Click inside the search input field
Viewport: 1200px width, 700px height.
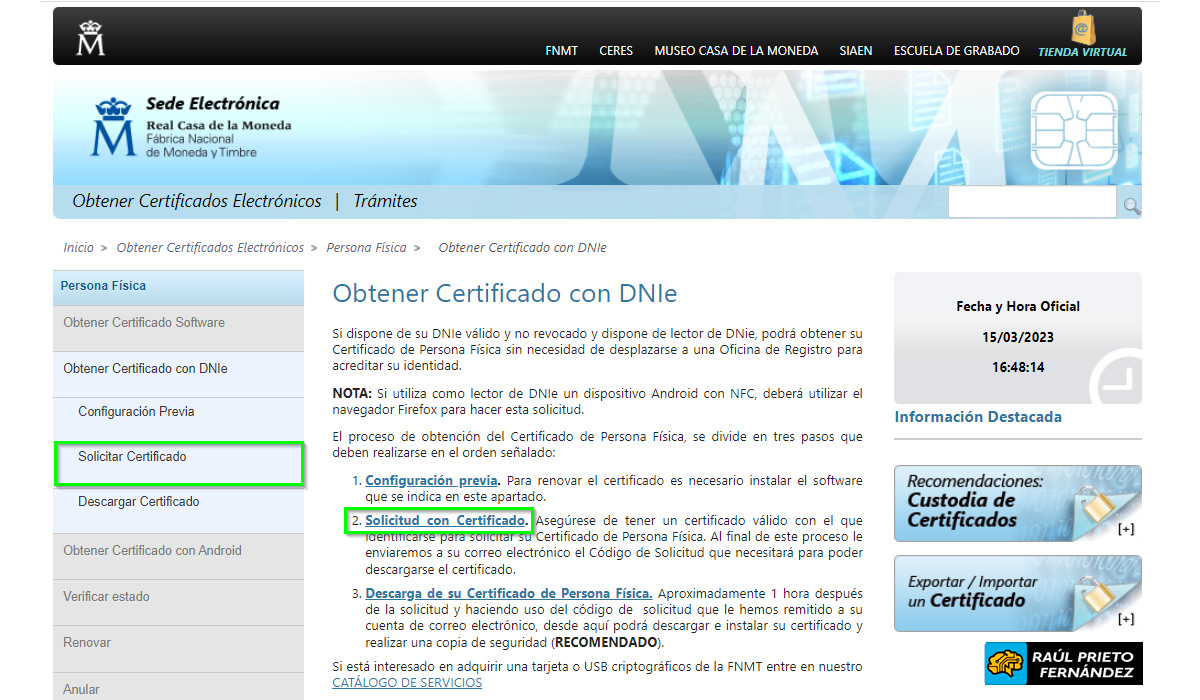click(1030, 201)
